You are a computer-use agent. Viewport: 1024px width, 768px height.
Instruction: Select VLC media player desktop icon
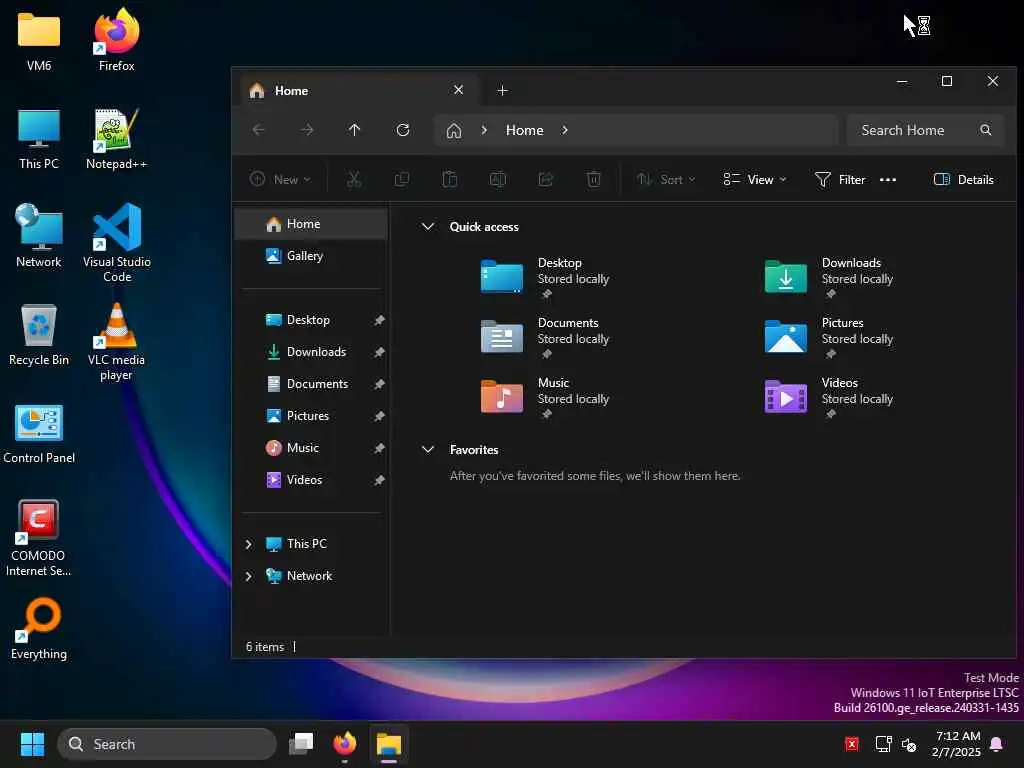pyautogui.click(x=116, y=342)
